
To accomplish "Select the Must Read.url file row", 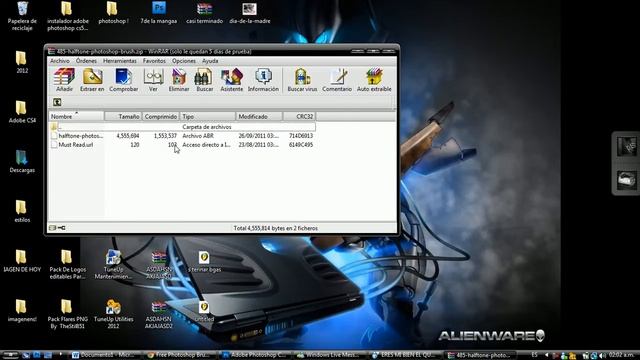I will pyautogui.click(x=182, y=144).
